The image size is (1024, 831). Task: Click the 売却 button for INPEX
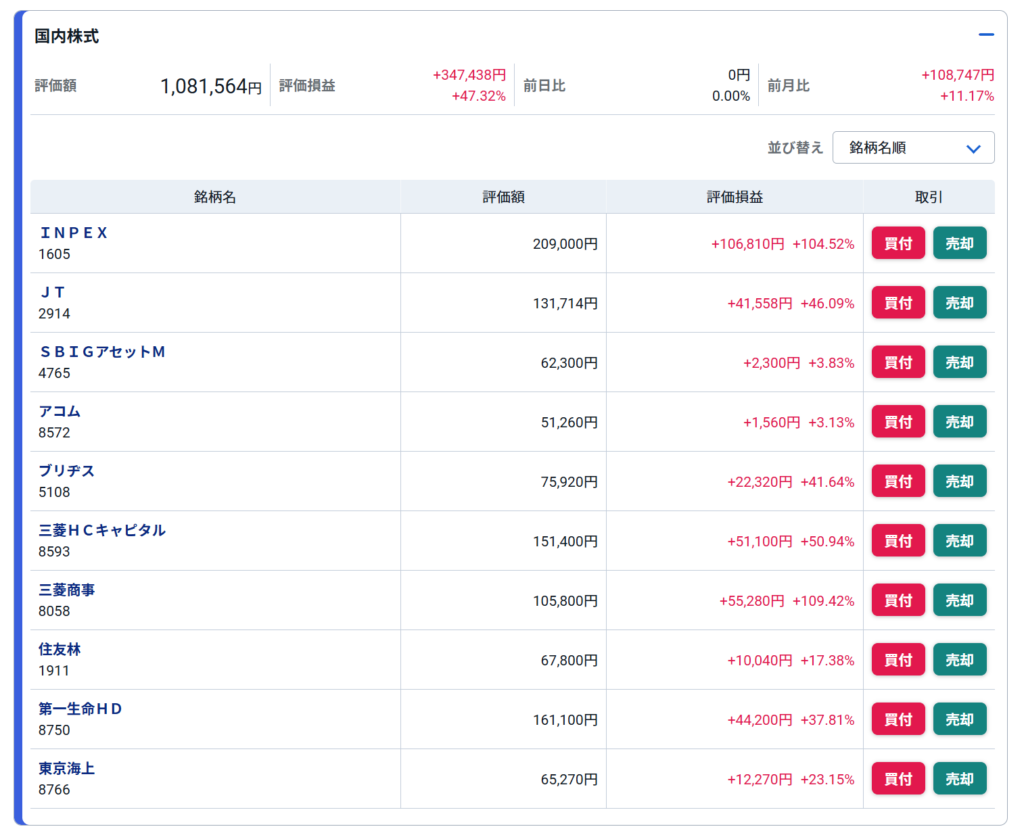[x=959, y=243]
